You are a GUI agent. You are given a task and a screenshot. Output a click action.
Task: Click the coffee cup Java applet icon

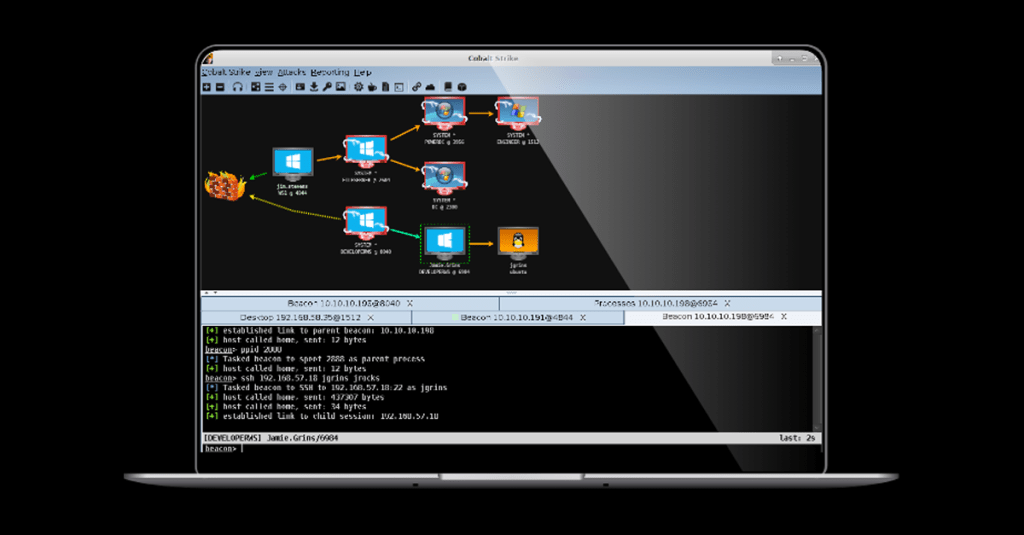point(372,87)
